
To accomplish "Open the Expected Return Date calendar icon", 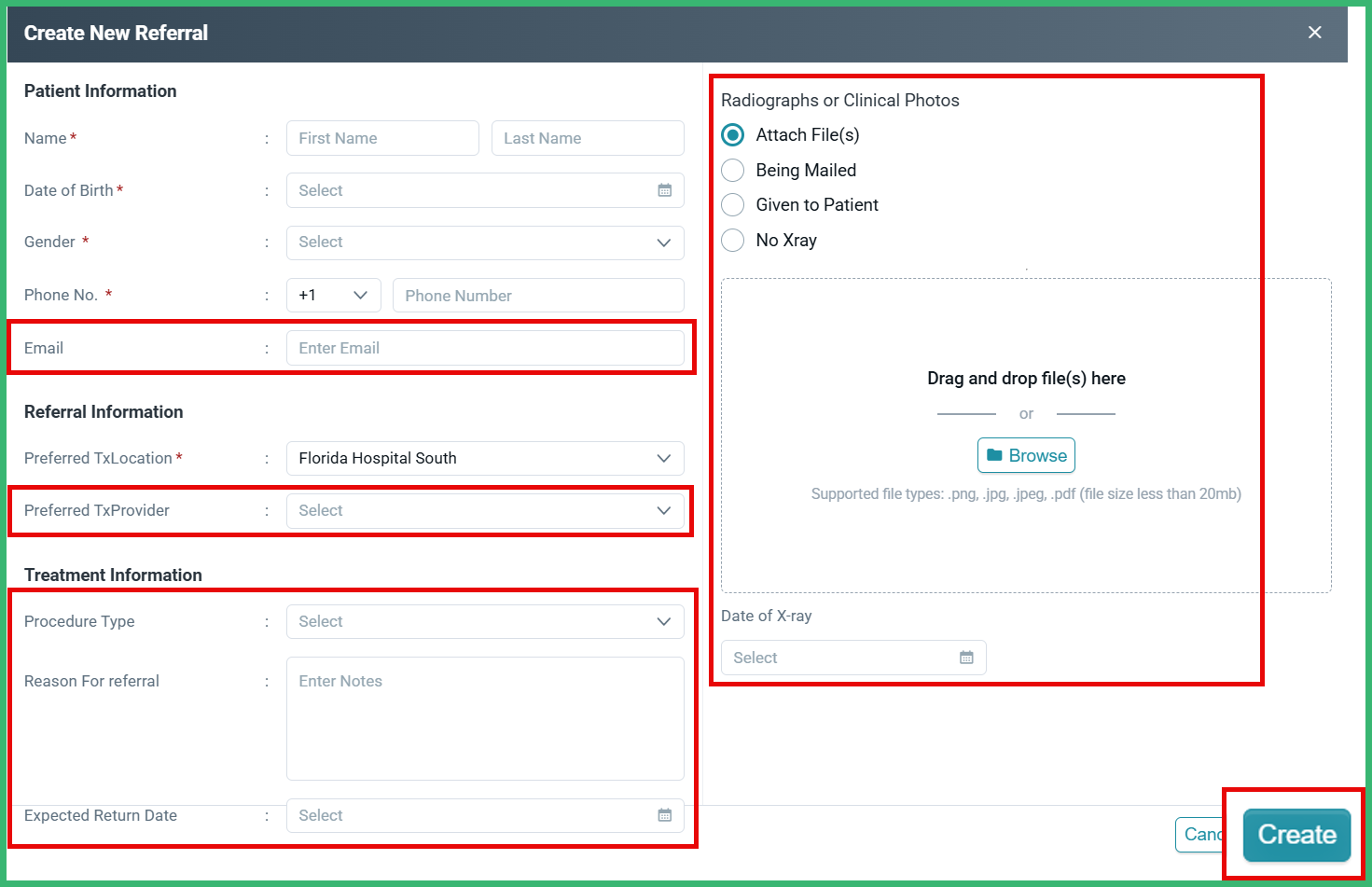I will 664,815.
